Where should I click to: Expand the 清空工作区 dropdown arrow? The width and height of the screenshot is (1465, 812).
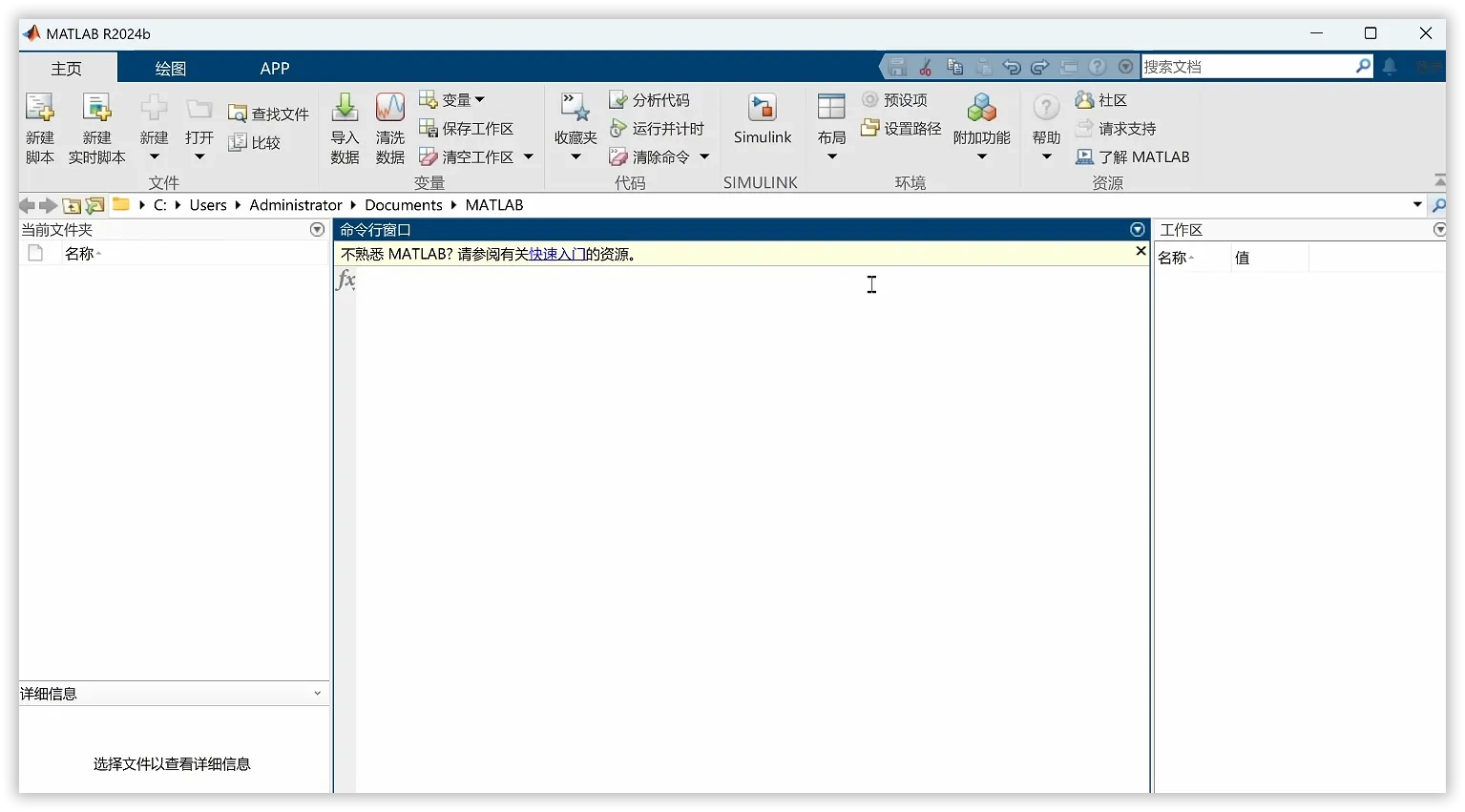click(528, 156)
